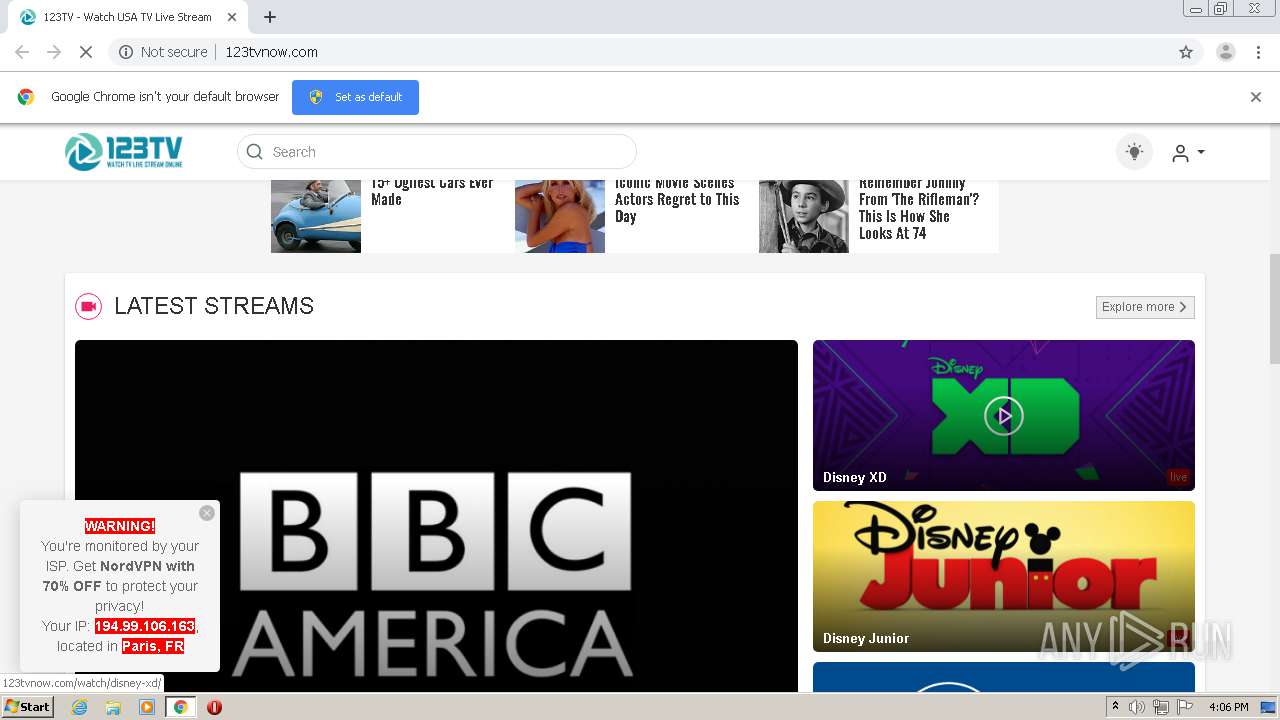Screen dimensions: 1280x720
Task: Open the user account dropdown
Action: 1188,153
